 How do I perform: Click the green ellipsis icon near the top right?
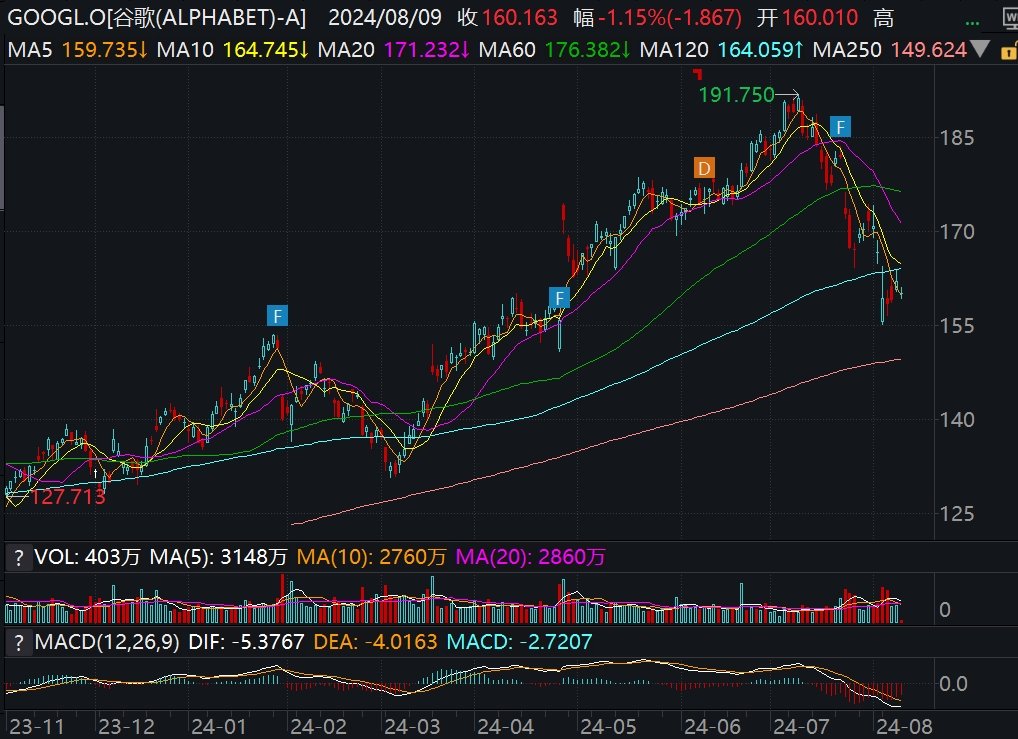[972, 23]
